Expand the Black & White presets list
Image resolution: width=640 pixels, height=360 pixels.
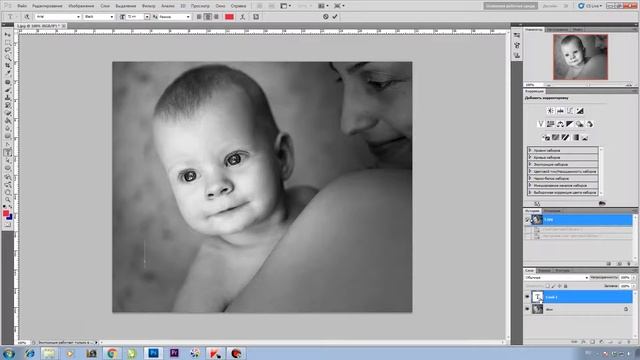[x=530, y=178]
